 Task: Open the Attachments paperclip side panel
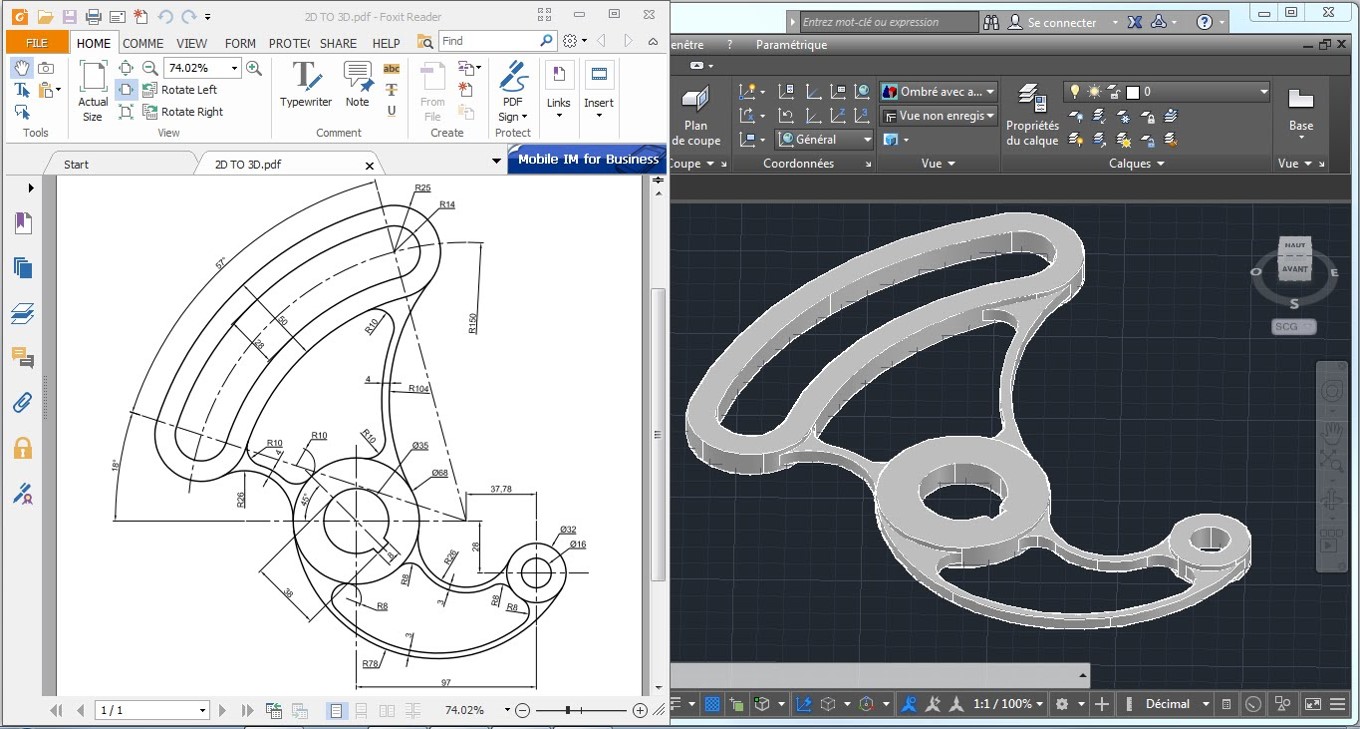(x=22, y=403)
